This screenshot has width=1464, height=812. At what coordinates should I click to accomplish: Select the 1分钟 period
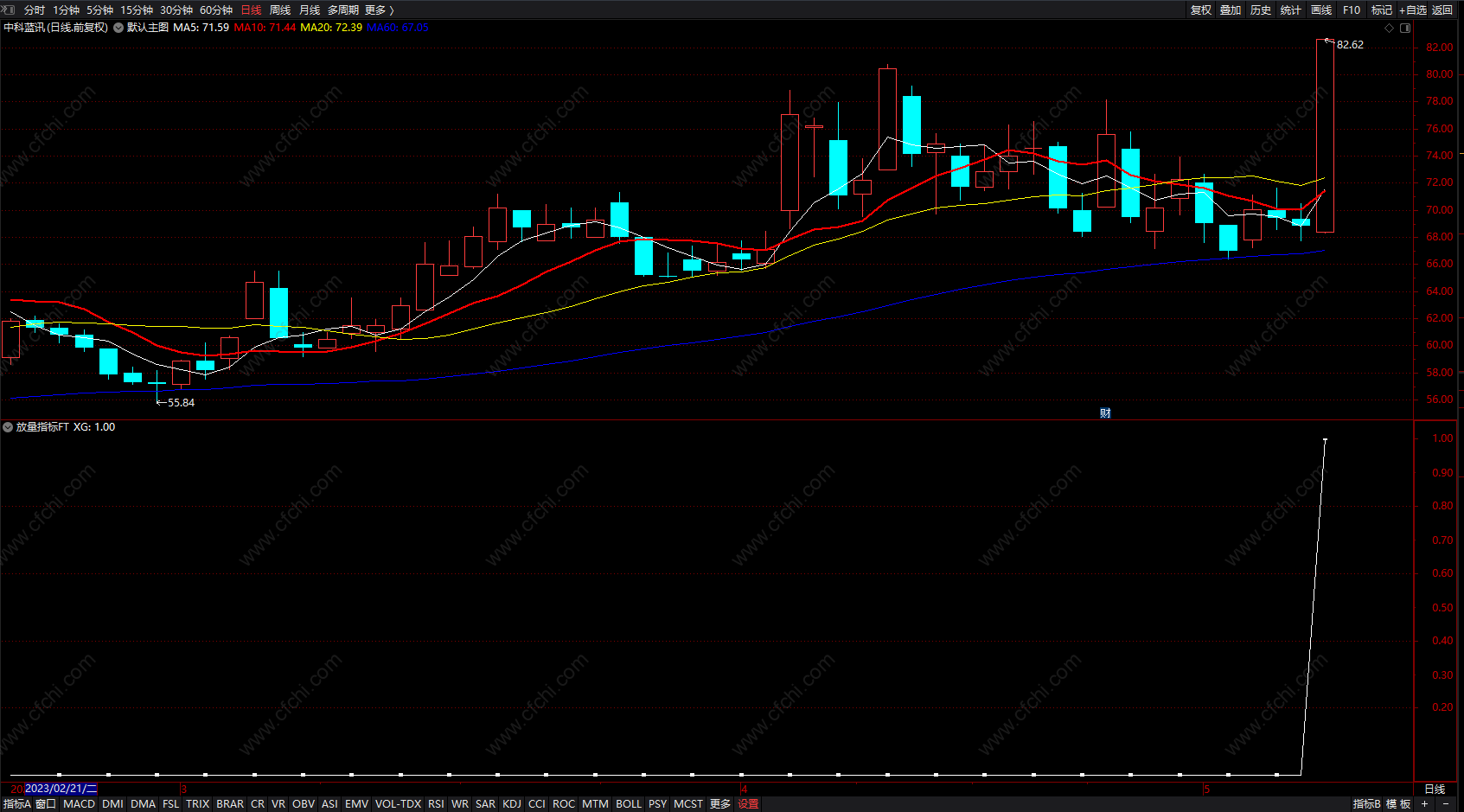[66, 10]
